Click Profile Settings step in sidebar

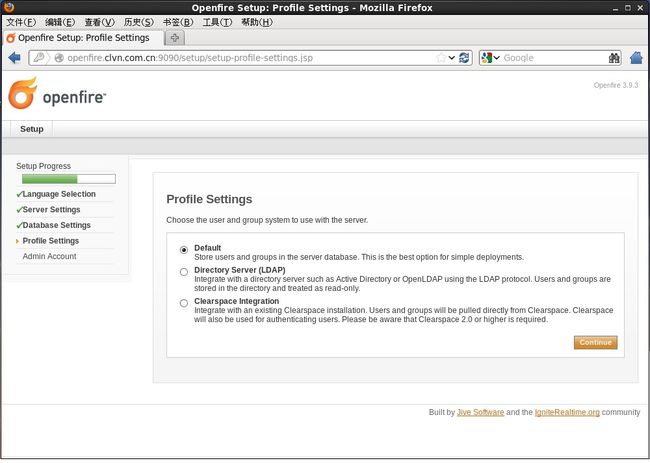[51, 241]
